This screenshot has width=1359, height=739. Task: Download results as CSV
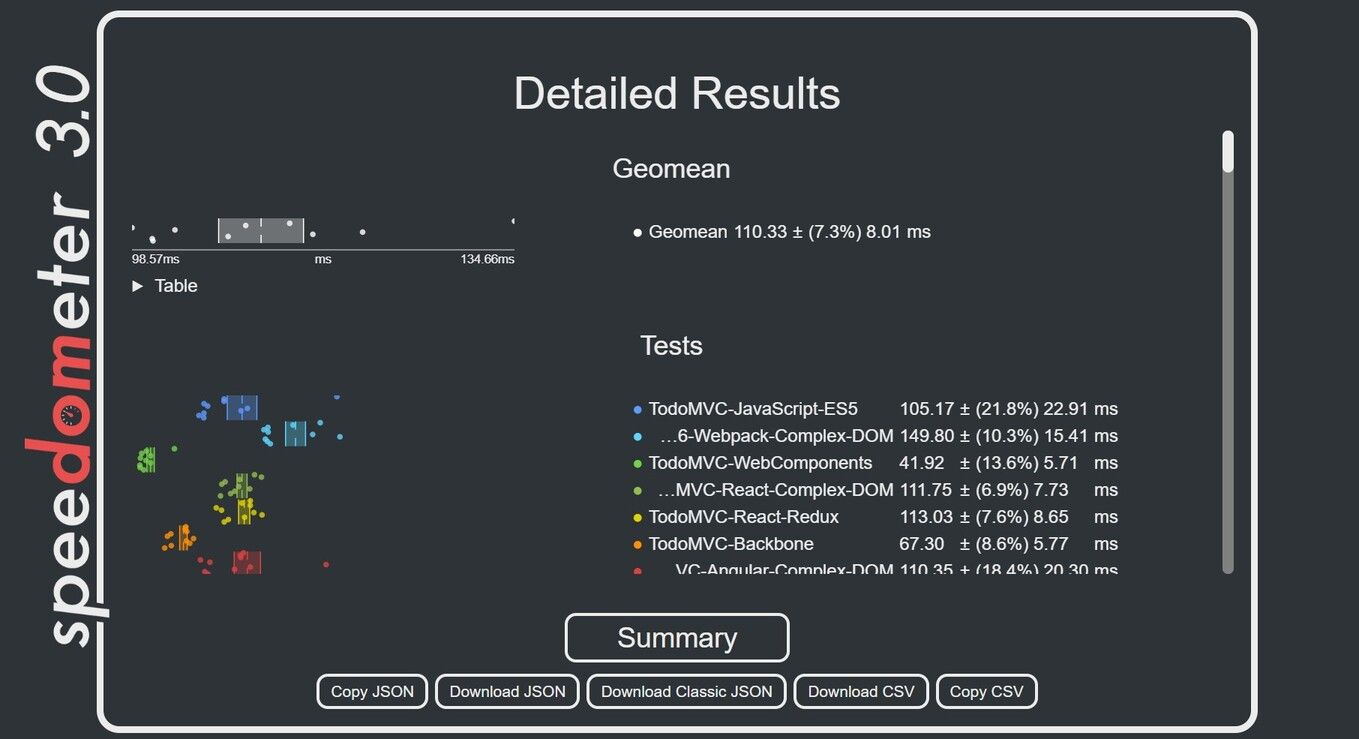click(x=860, y=691)
